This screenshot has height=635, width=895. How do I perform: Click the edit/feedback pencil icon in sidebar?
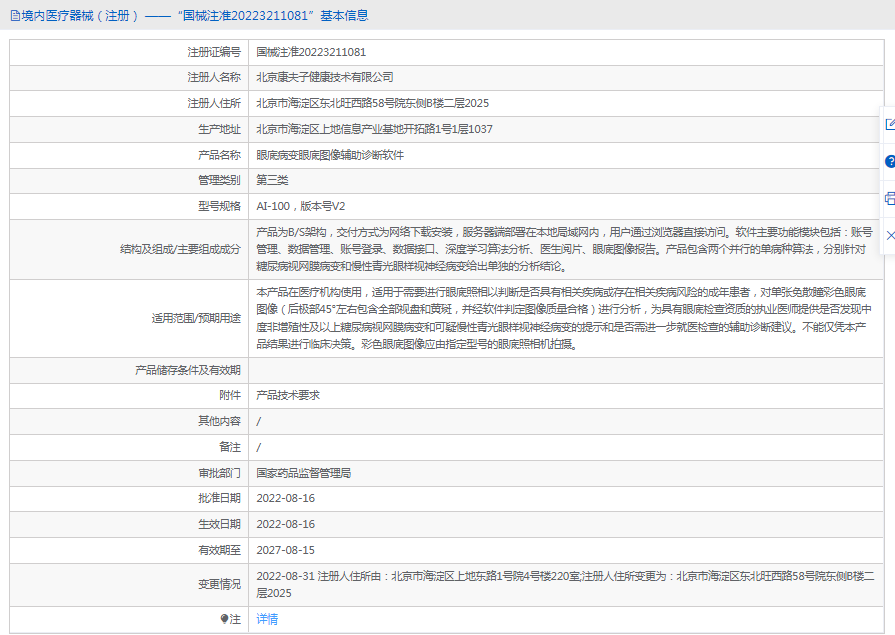889,125
